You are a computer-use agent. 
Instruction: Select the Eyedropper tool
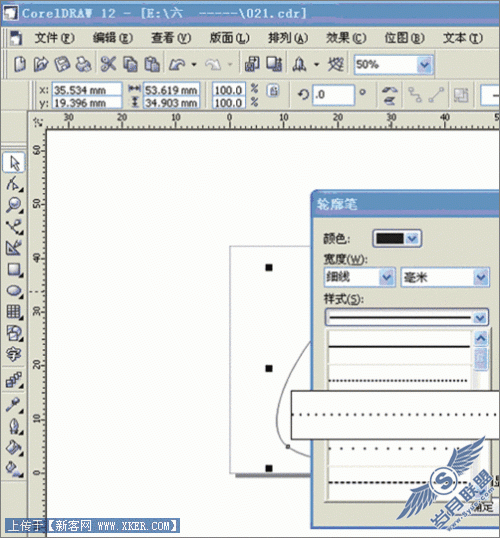coord(14,405)
